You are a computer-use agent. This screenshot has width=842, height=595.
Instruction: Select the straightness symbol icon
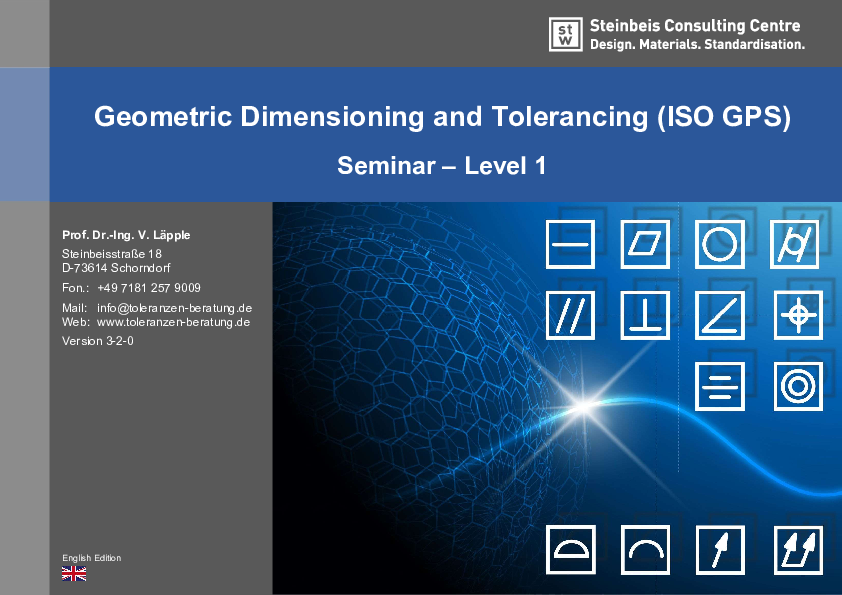coord(570,244)
